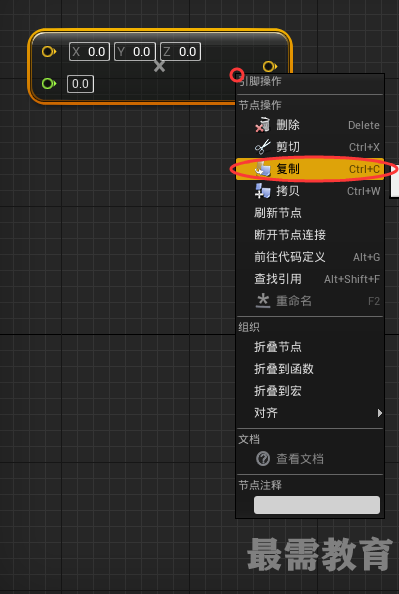Click the 节点注释 text input box
Viewport: 399px width, 594px height.
click(317, 505)
